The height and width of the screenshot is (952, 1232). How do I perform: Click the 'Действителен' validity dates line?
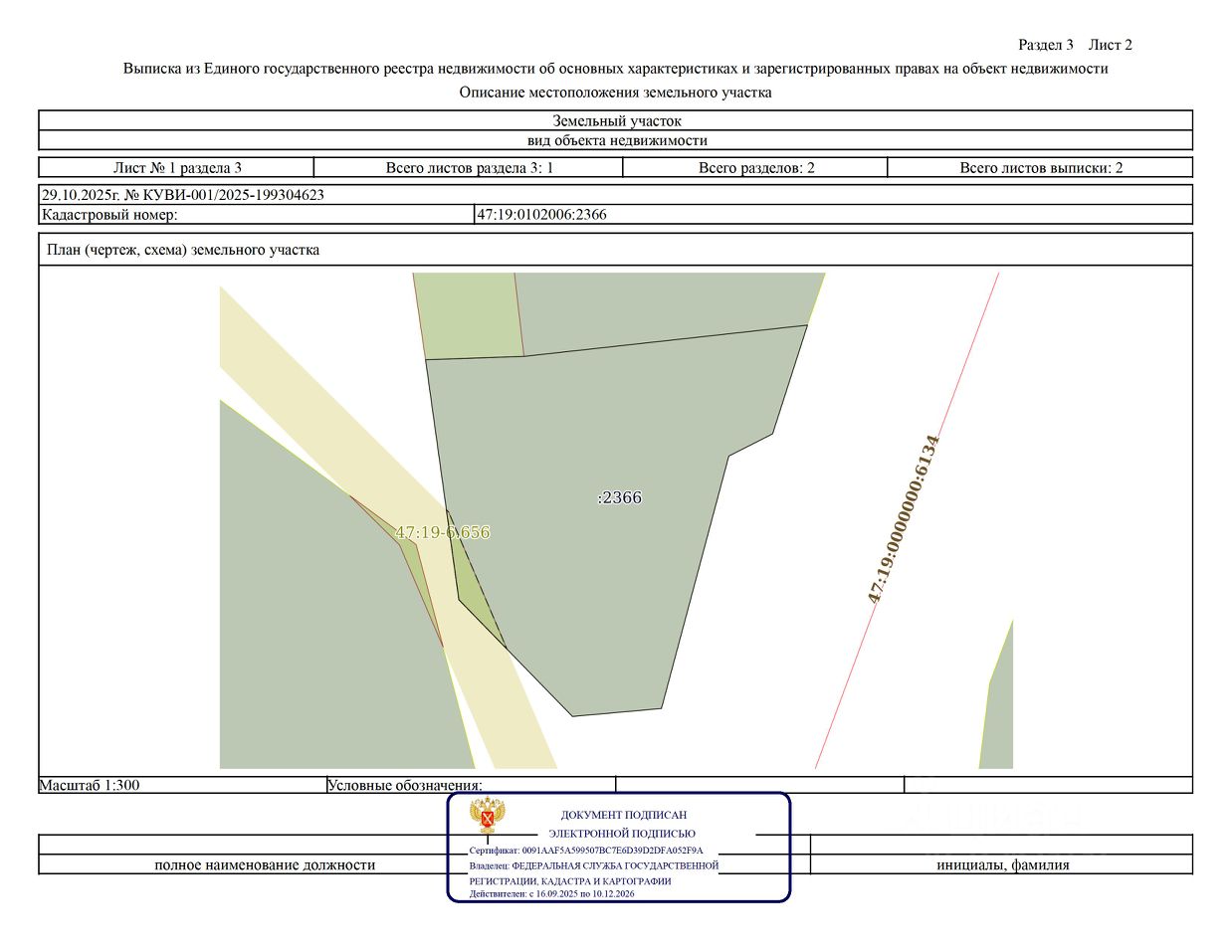tap(552, 893)
